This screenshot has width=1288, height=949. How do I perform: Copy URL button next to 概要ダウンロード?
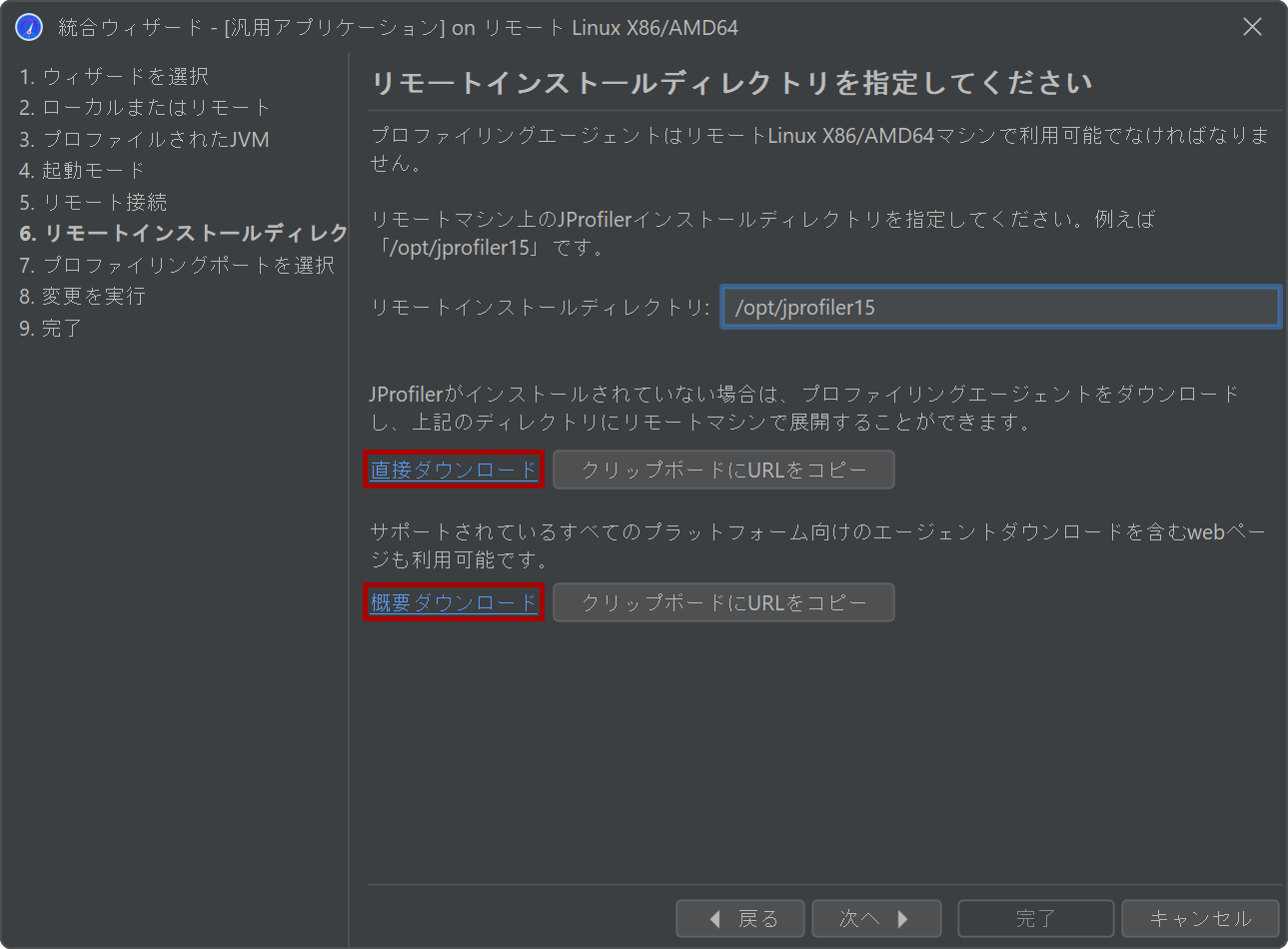coord(723,602)
